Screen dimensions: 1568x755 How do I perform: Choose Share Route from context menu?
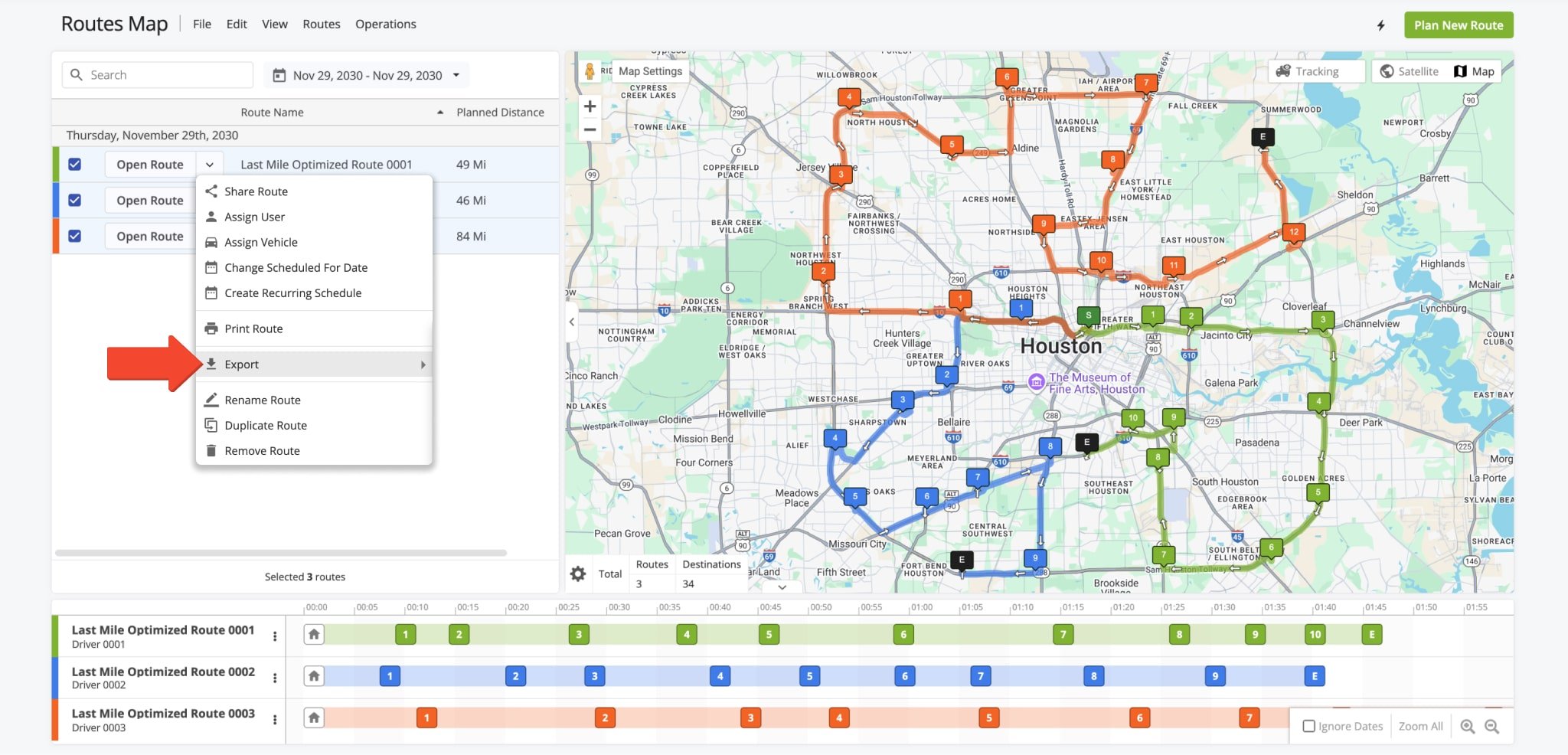tap(315, 191)
